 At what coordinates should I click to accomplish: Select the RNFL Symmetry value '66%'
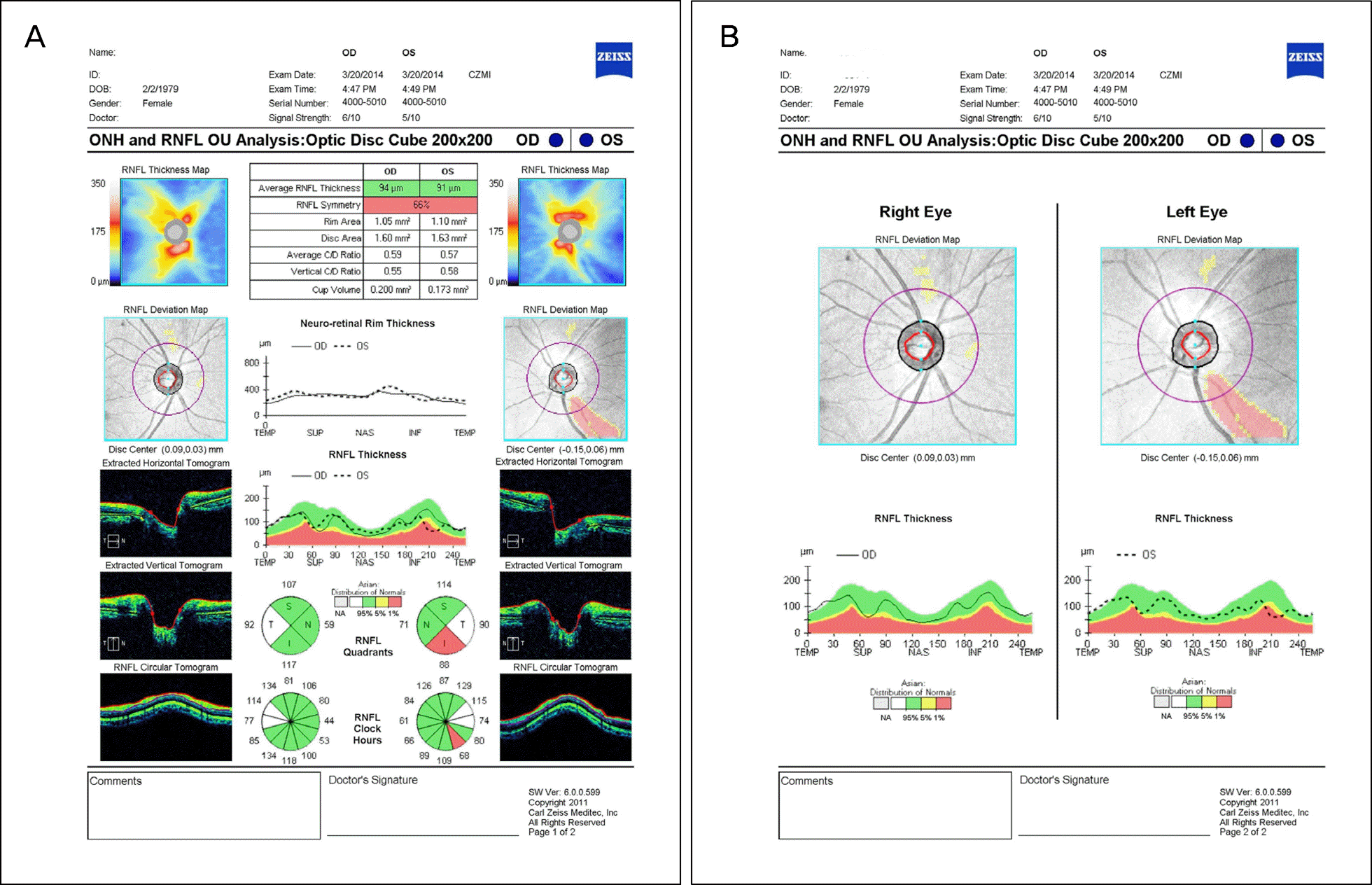(x=421, y=204)
